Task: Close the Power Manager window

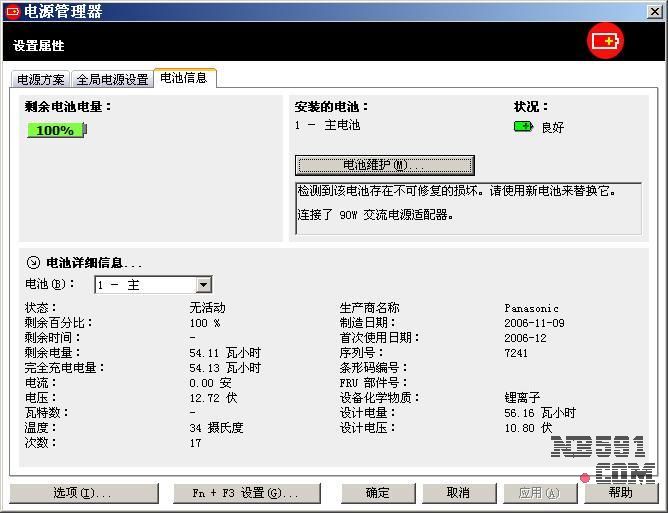Action: tap(654, 11)
